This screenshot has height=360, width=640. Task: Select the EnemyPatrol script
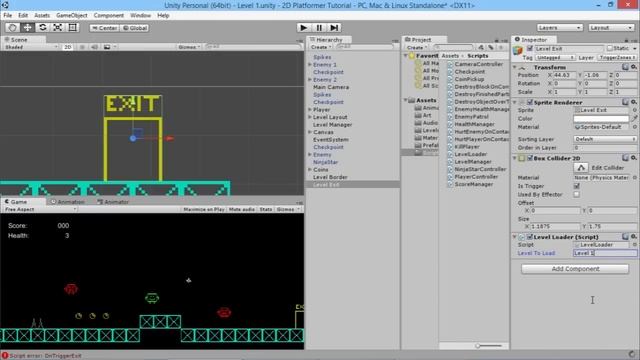[x=471, y=117]
